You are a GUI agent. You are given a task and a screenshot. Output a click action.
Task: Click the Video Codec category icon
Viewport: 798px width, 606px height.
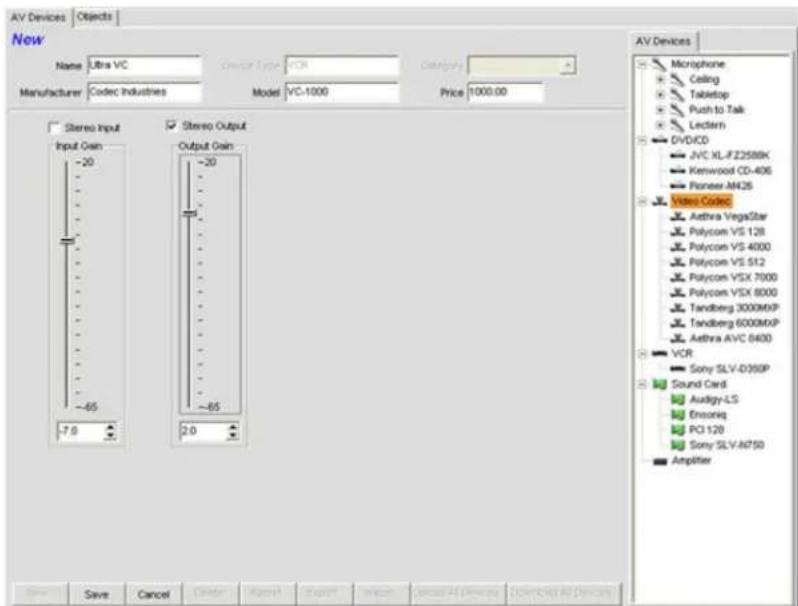[660, 201]
